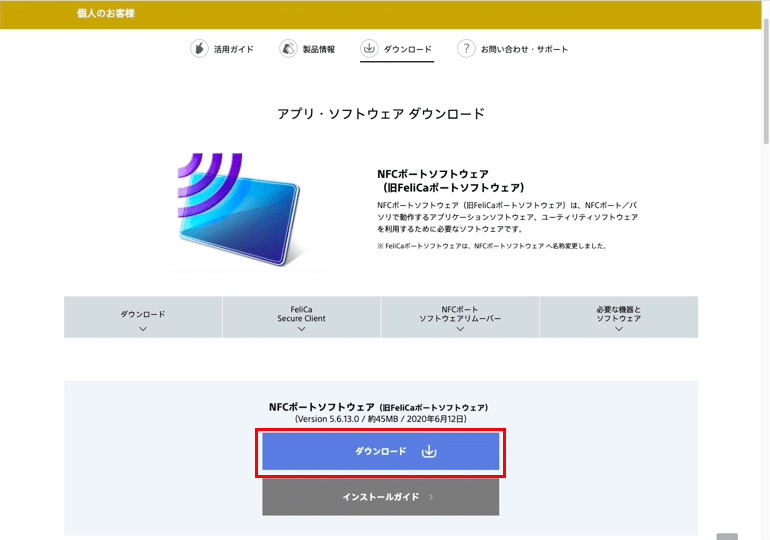
Task: Jump to the FeliCa Secure Client section
Action: [x=302, y=317]
